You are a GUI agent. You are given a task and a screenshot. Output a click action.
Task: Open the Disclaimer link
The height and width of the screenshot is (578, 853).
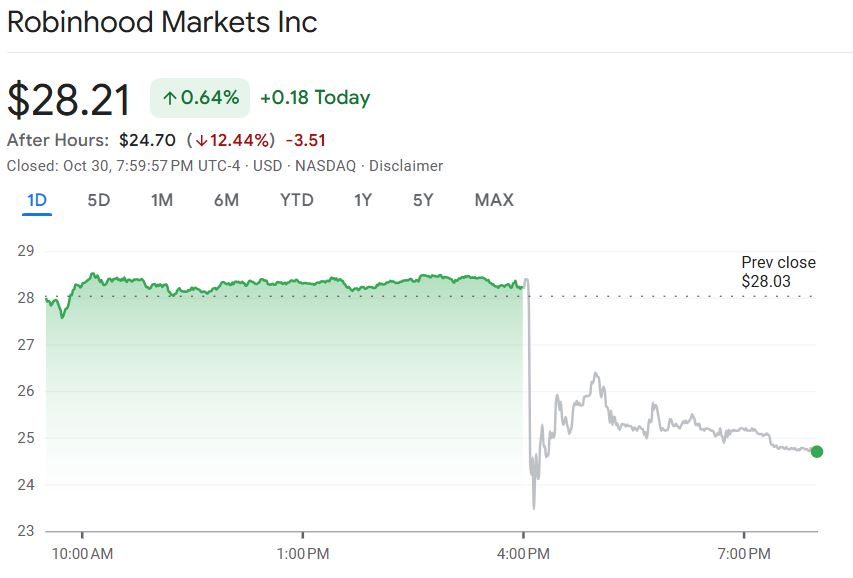tap(406, 166)
